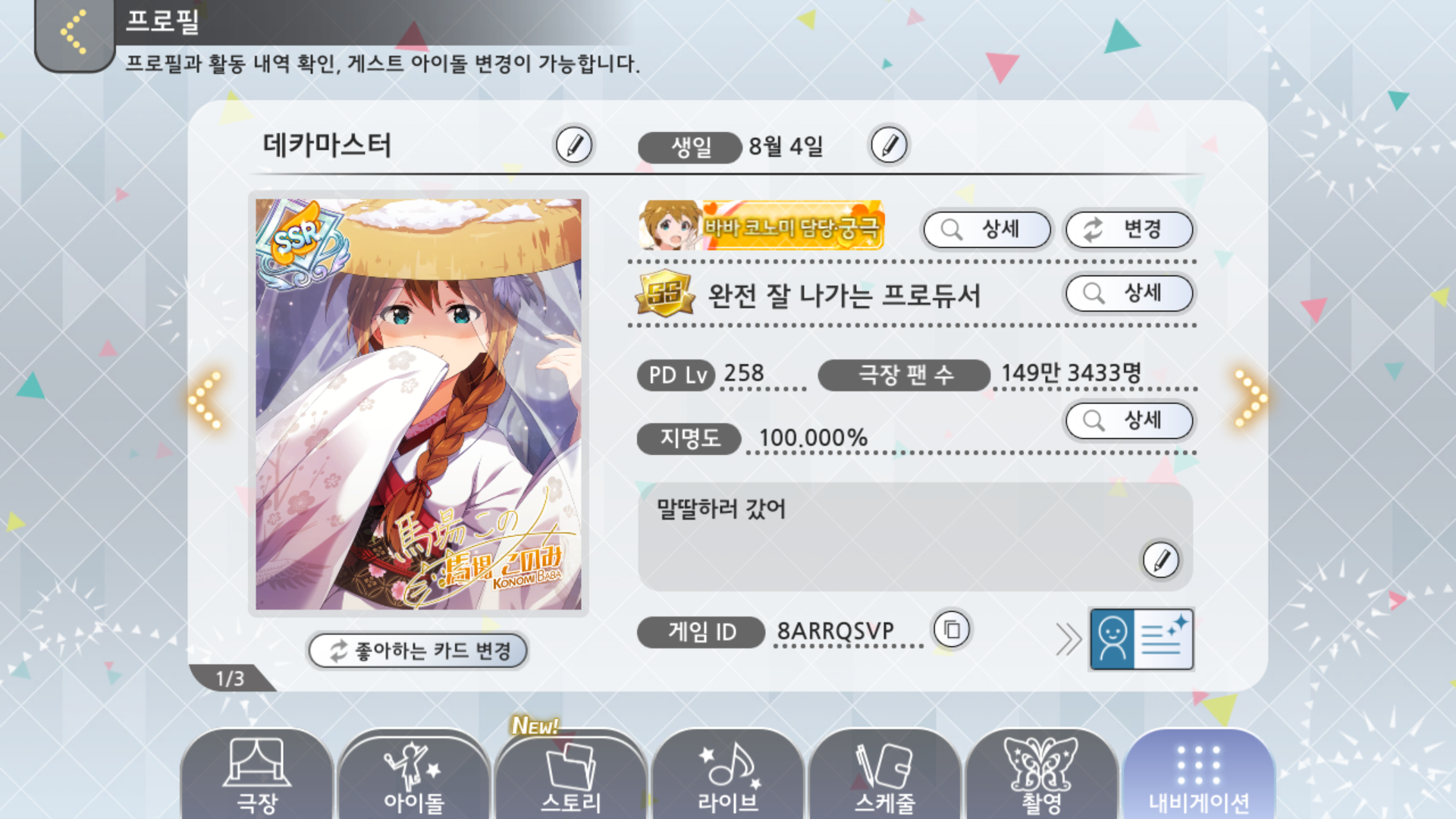Copy the game ID 8ARRQSVP
The height and width of the screenshot is (819, 1456).
(x=952, y=629)
